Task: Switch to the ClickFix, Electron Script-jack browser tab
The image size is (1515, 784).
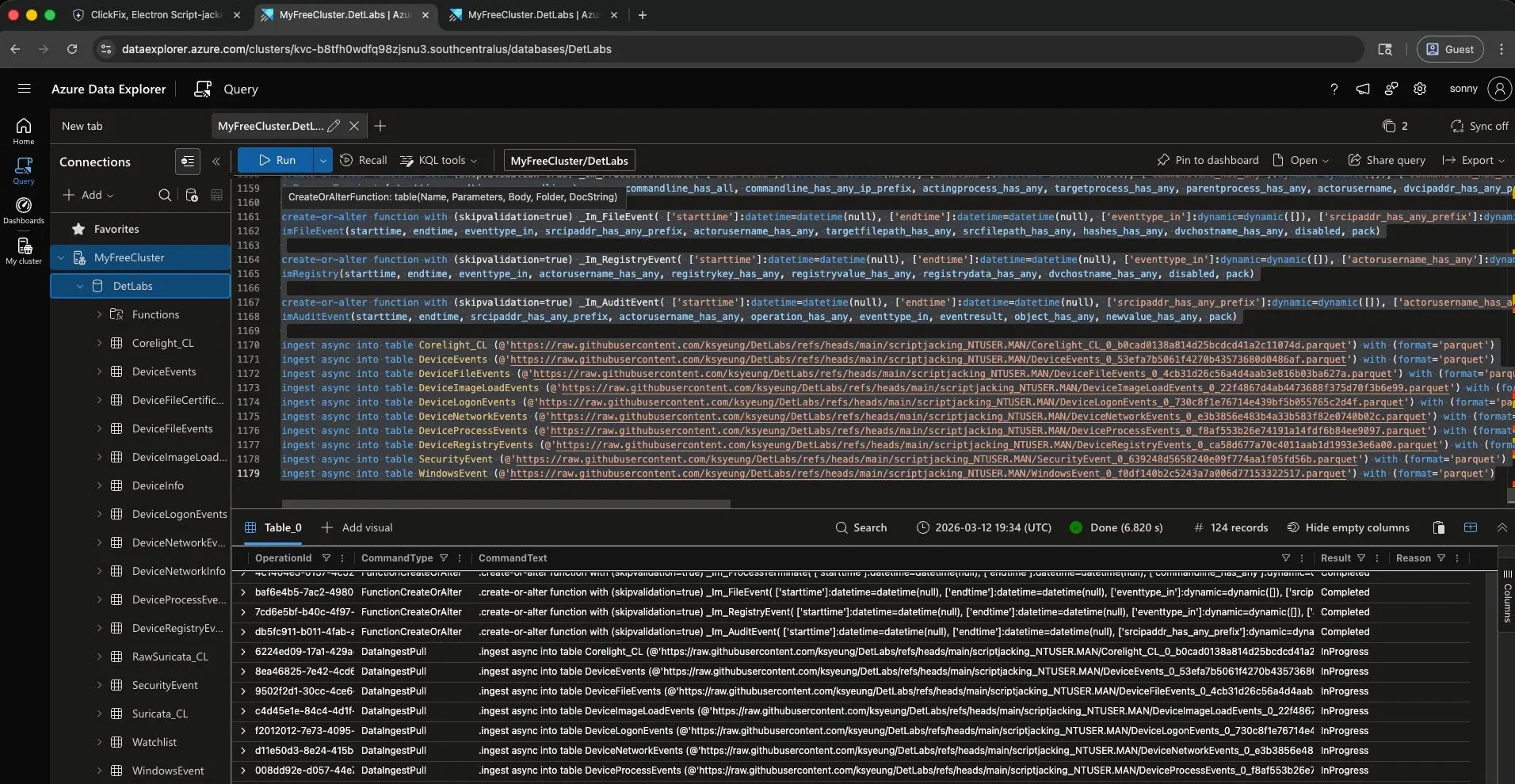Action: pyautogui.click(x=156, y=15)
